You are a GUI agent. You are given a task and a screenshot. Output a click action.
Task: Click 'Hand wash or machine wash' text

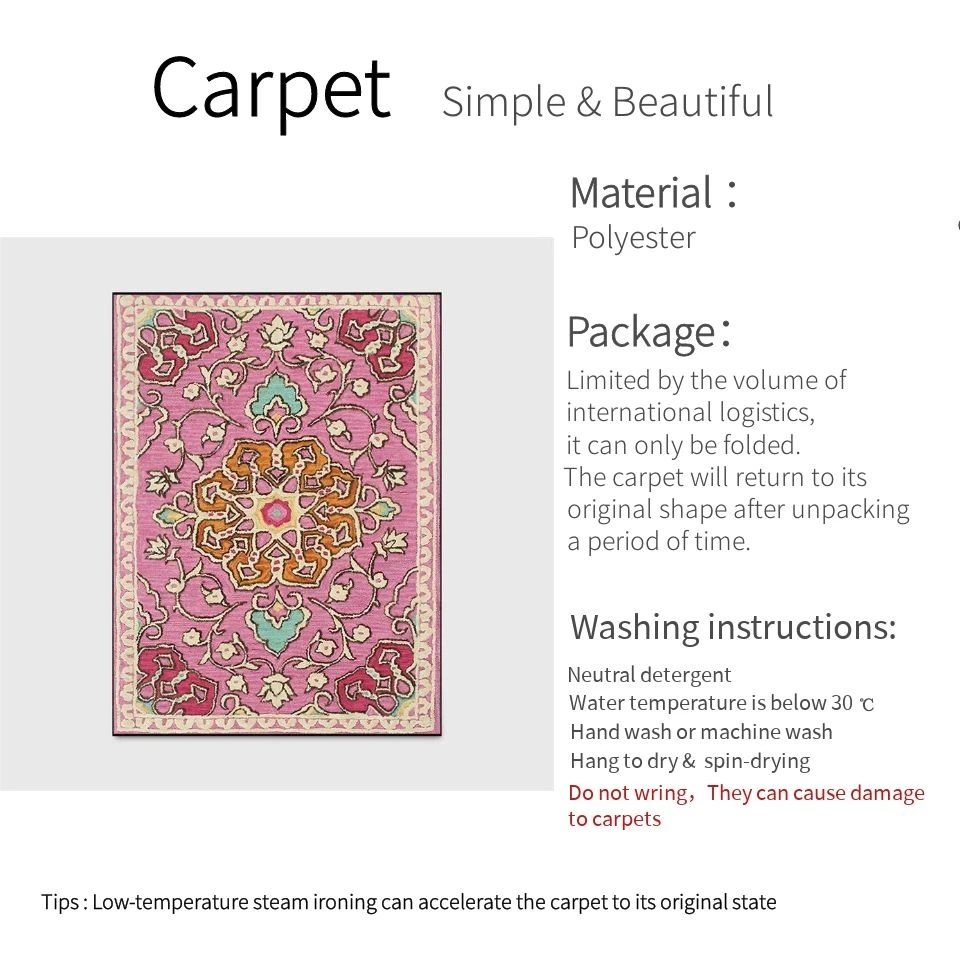[701, 732]
